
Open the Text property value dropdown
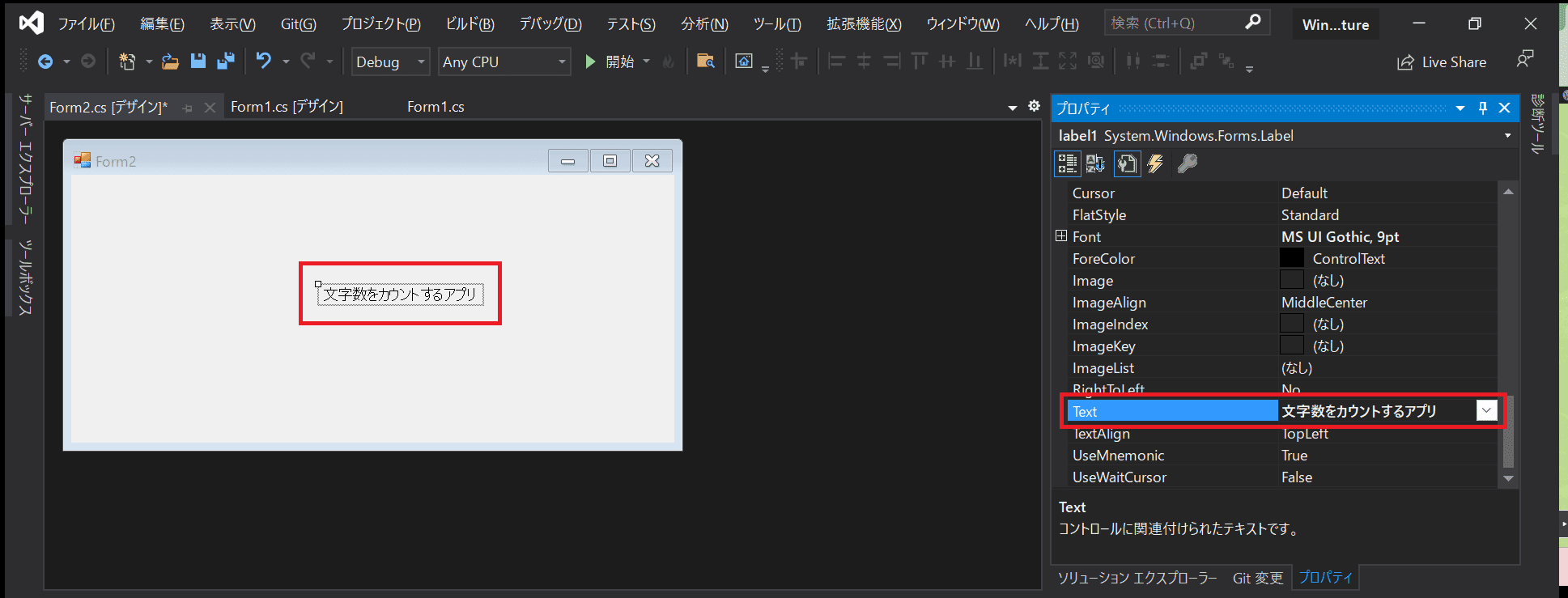1486,410
